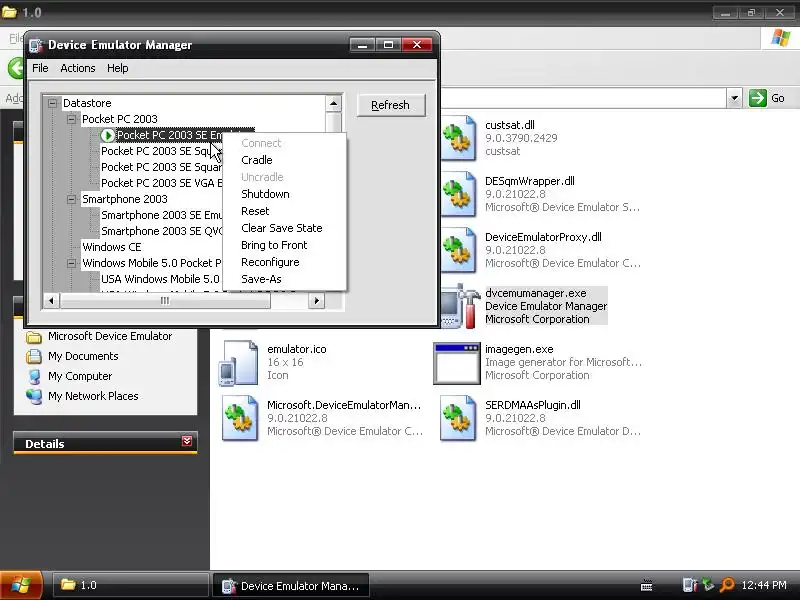Select Smartphone 2003 SE Emulator tree item

click(x=162, y=215)
